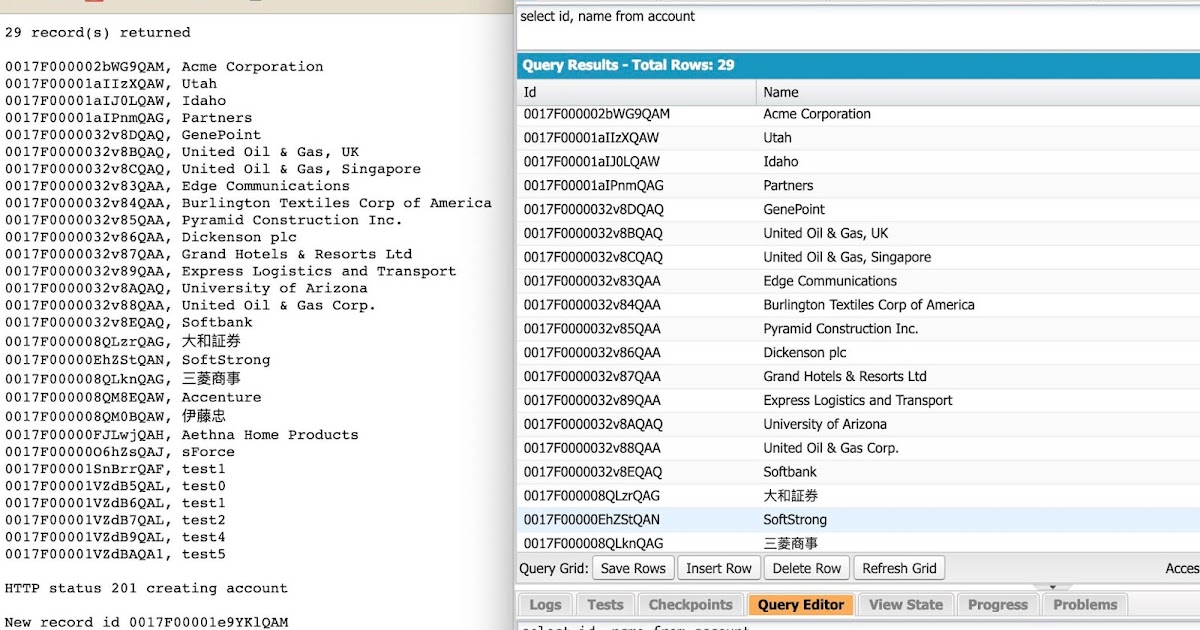Open the Problems tab
Viewport: 1200px width, 630px height.
coord(1085,604)
